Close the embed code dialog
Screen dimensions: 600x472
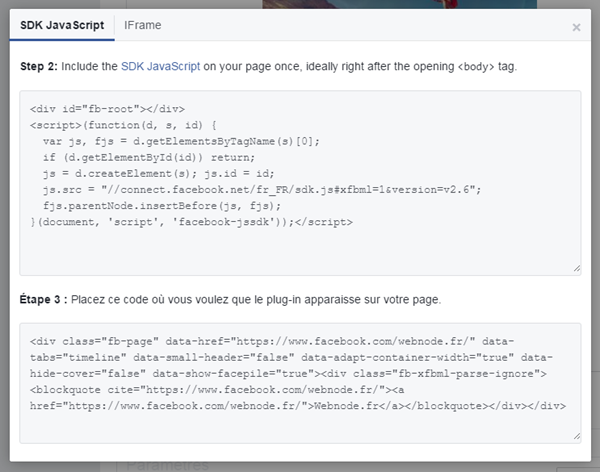pyautogui.click(x=576, y=27)
